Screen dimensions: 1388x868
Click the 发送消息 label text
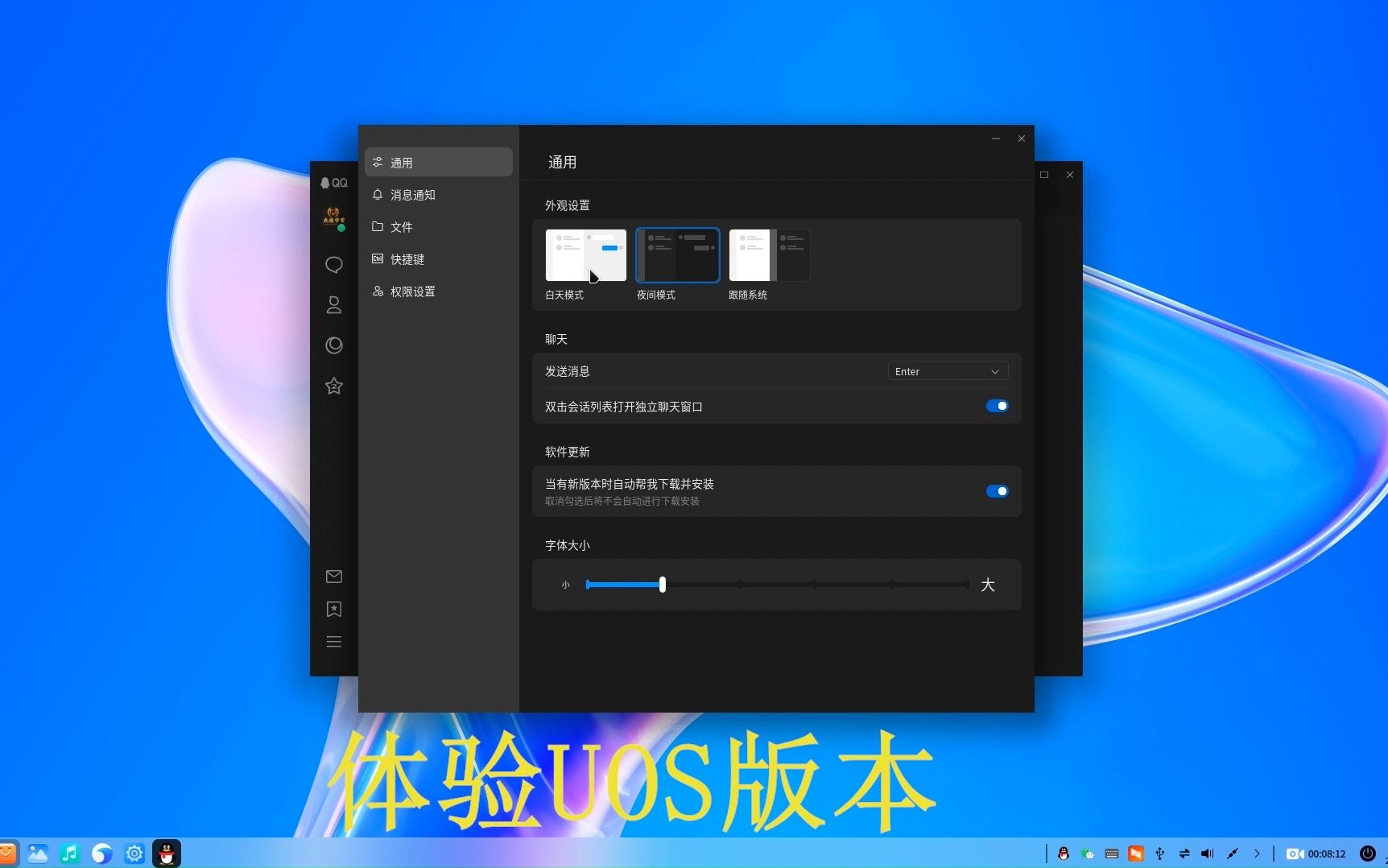(x=568, y=371)
